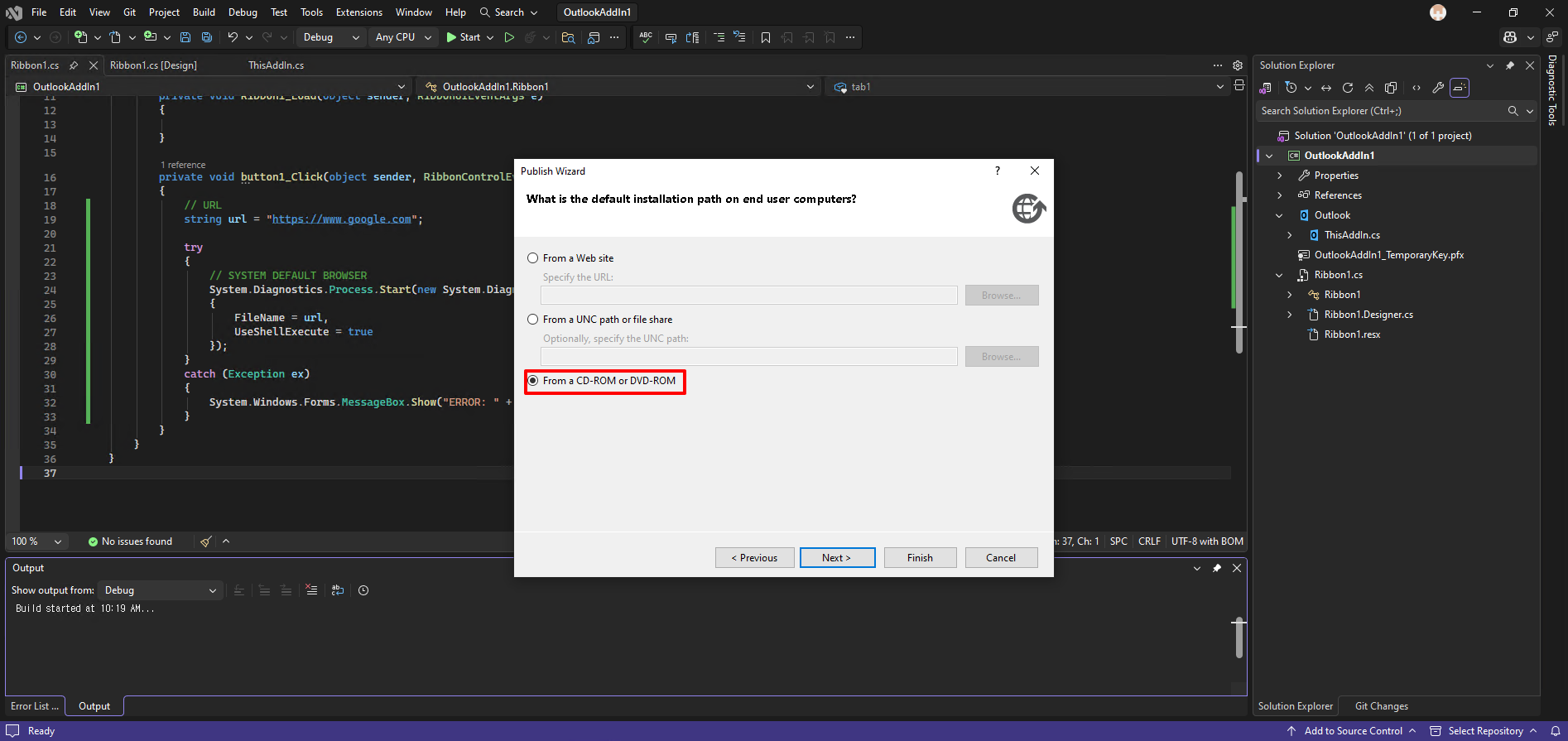
Task: Switch to the Ribbon1.cs [Design] tab
Action: (153, 65)
